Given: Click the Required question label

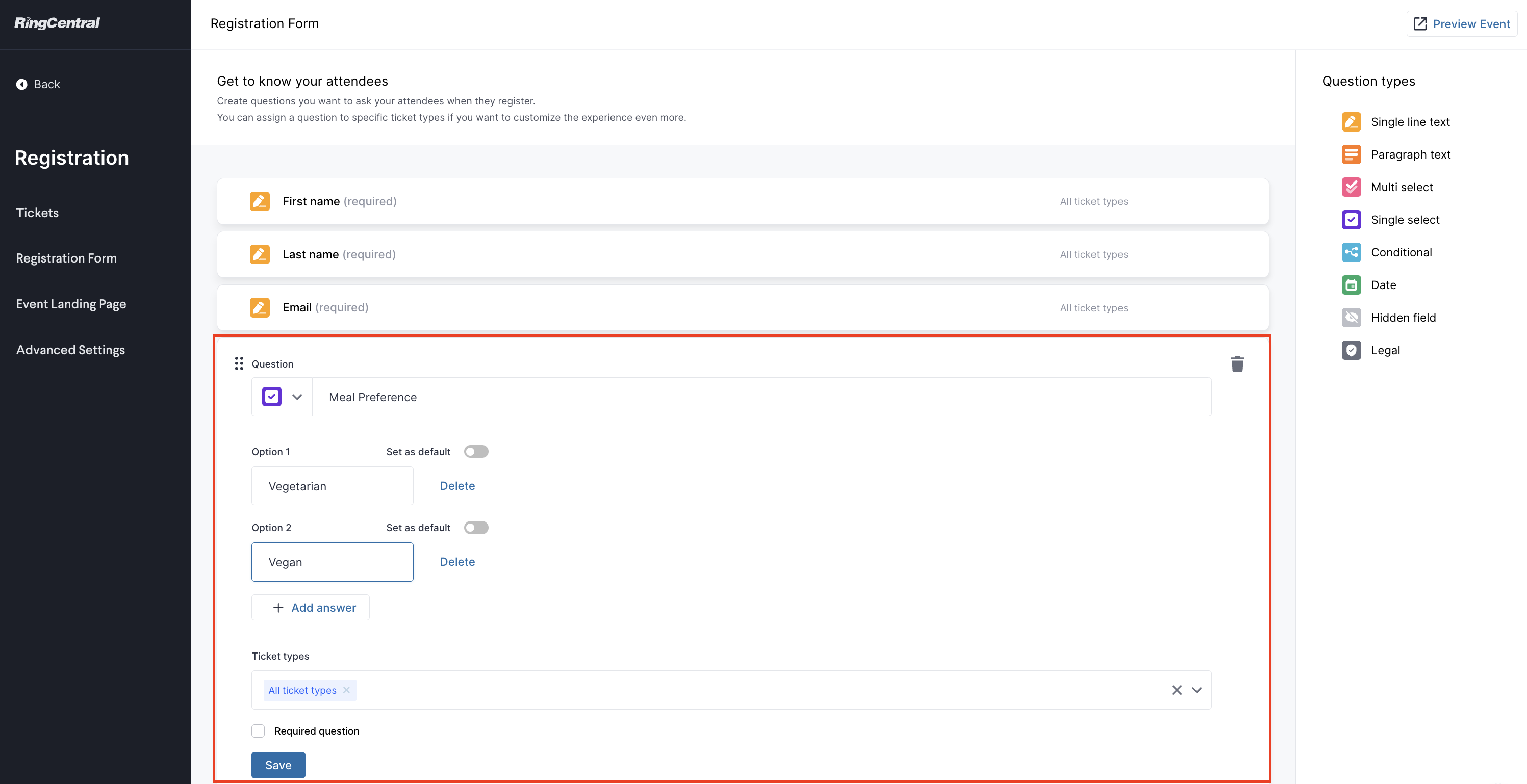Looking at the screenshot, I should 317,730.
